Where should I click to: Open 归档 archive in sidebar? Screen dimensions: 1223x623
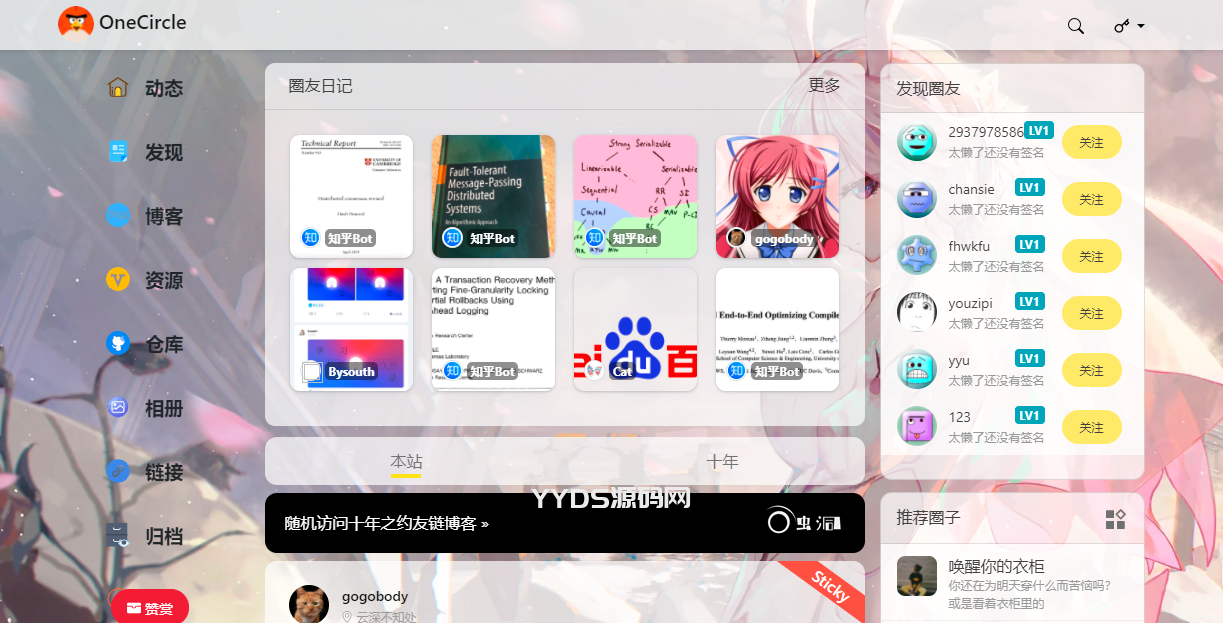118,536
